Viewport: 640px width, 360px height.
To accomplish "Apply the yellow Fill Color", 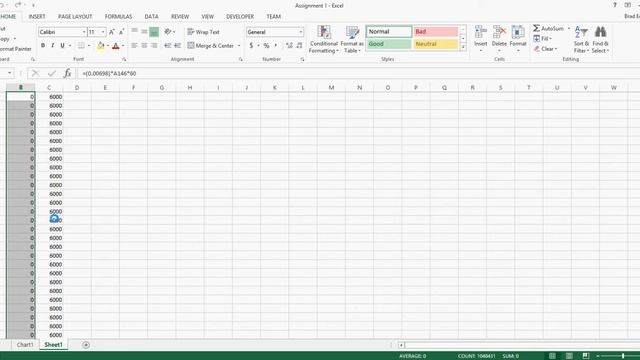I will (100, 46).
